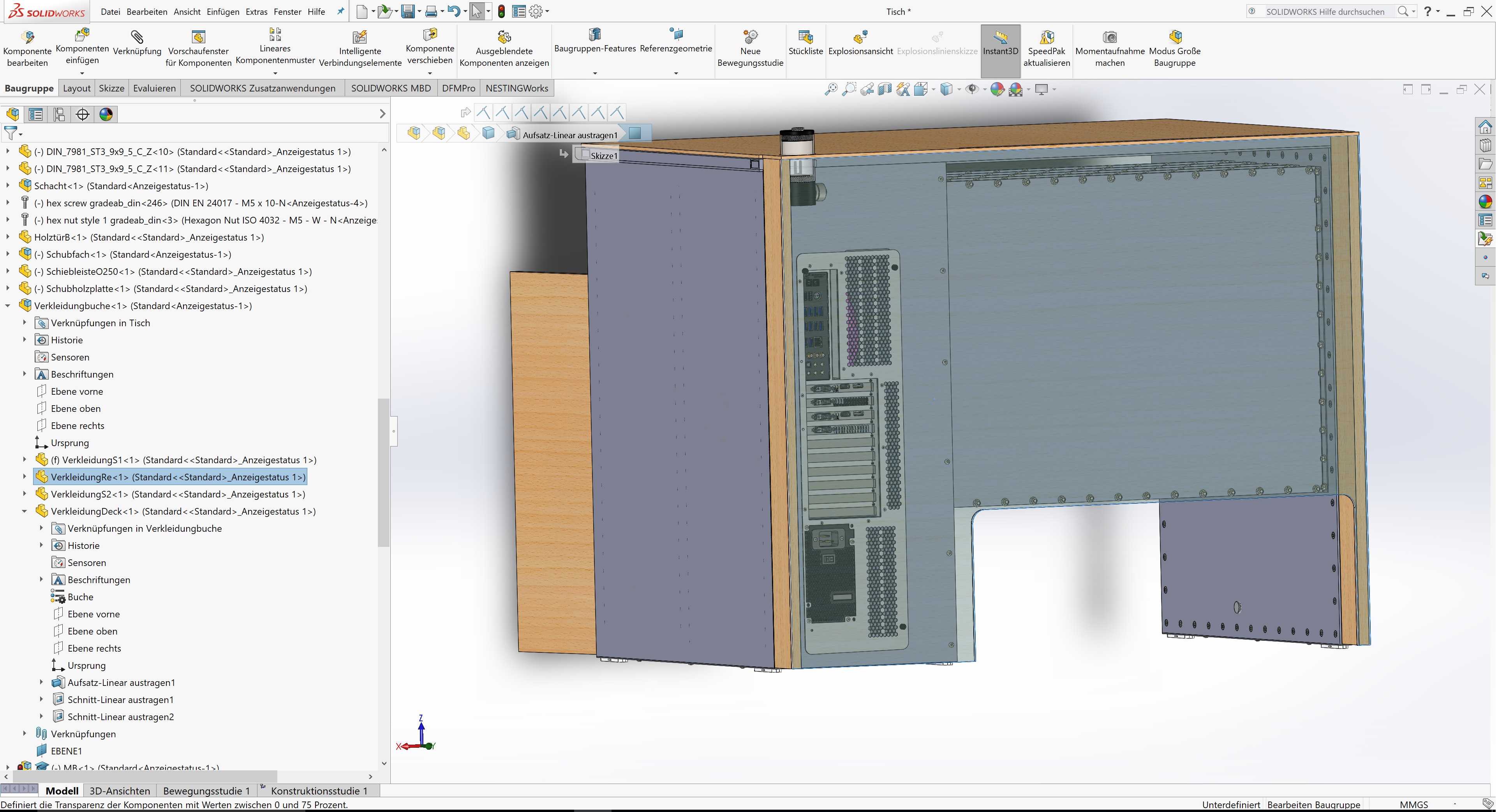Click the SOLIDWORKS Hilfe durchsuchen search field
1498x812 pixels.
pos(1325,12)
